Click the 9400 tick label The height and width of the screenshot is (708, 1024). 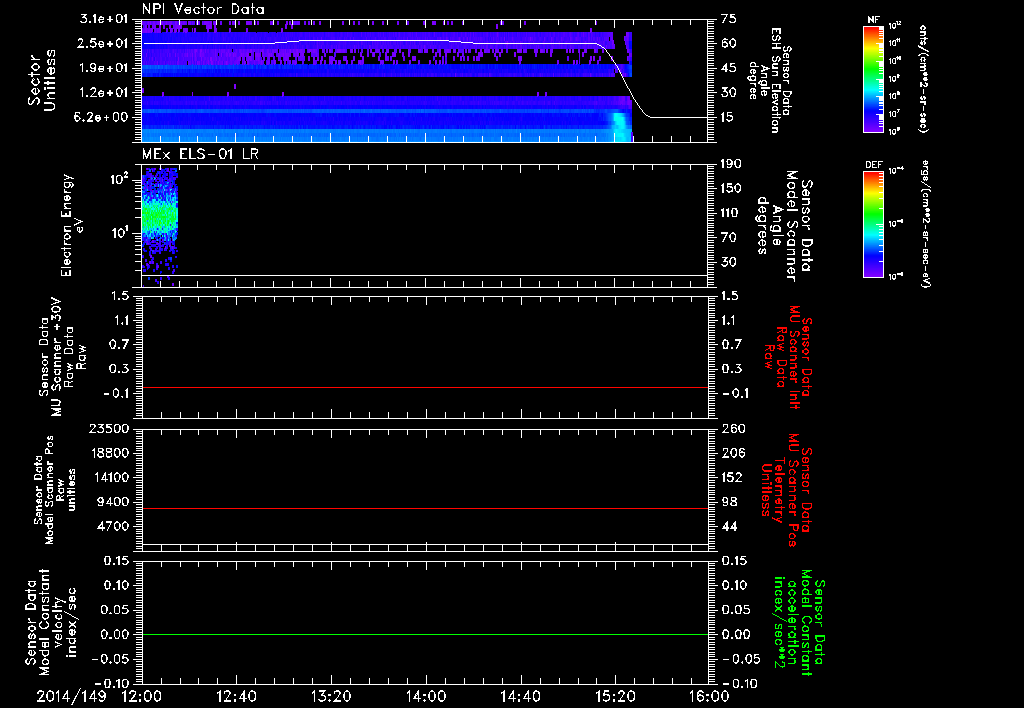click(114, 502)
